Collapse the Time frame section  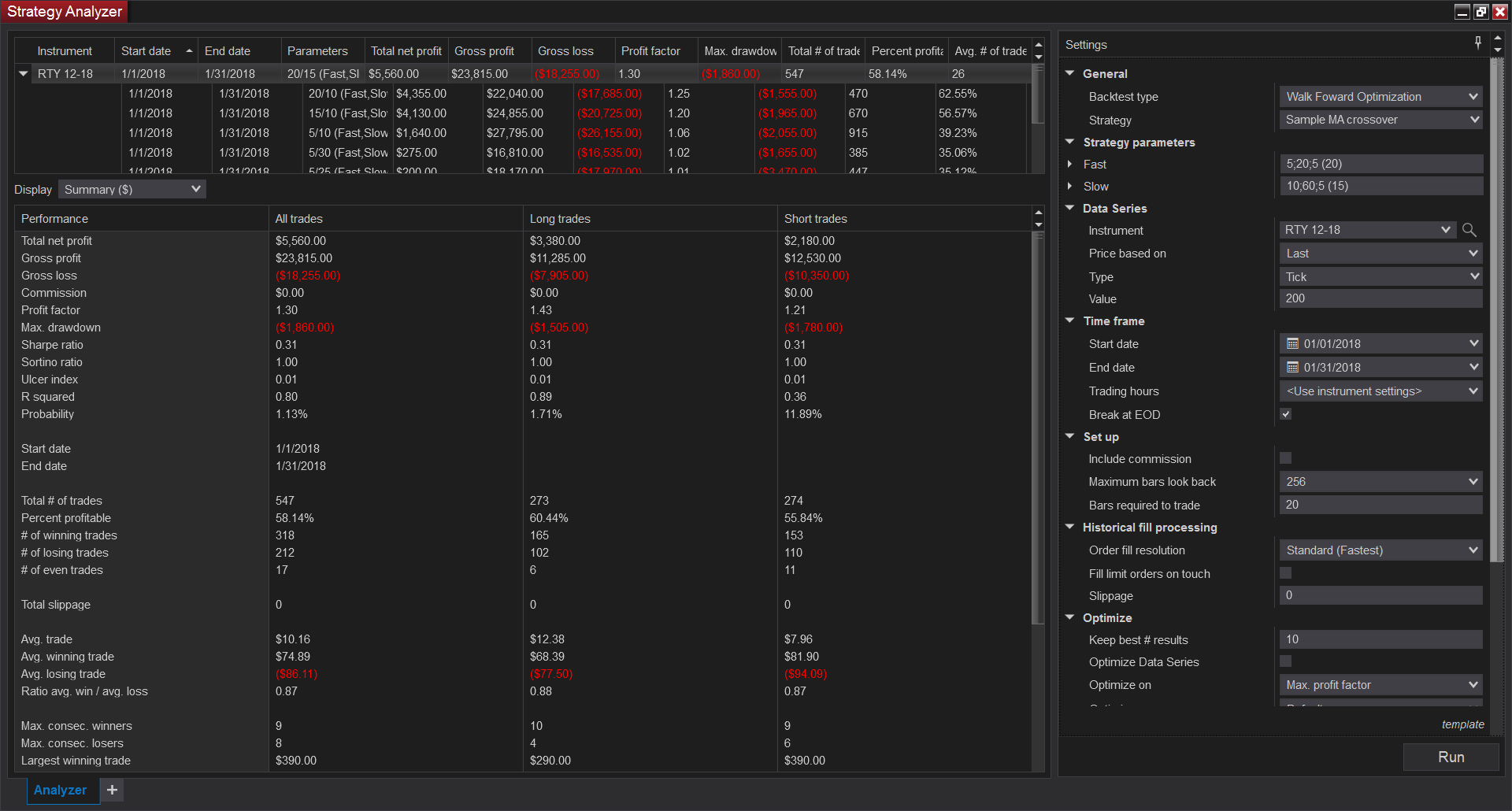[1069, 320]
